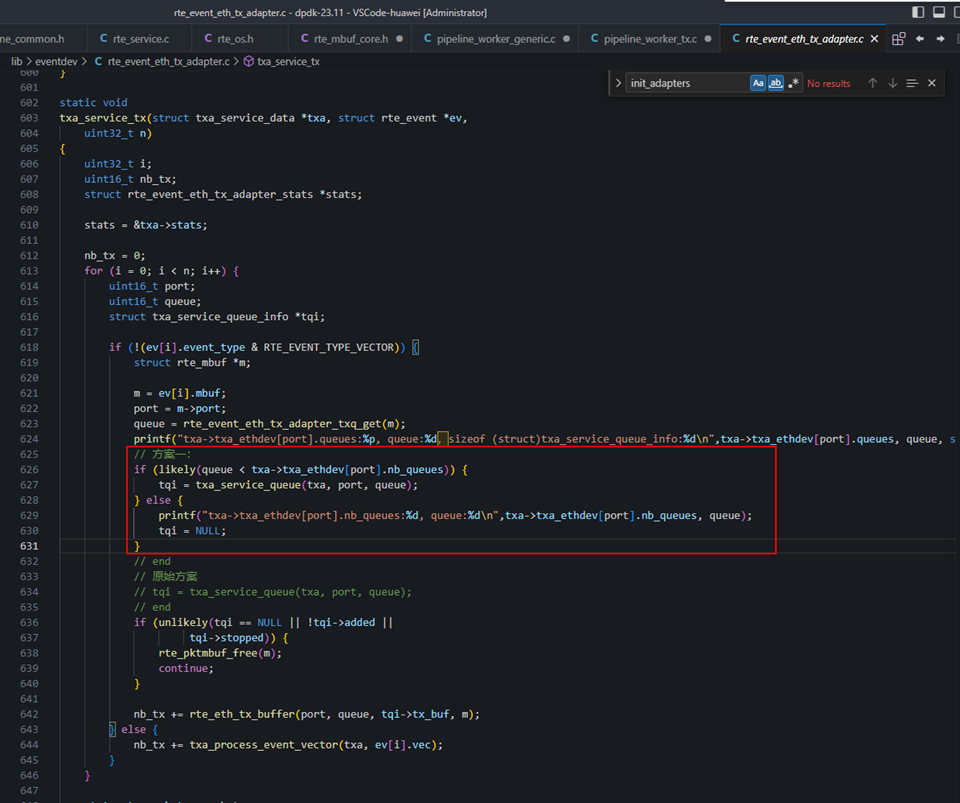Go to previous match in find widget
The height and width of the screenshot is (803, 960).
[872, 83]
